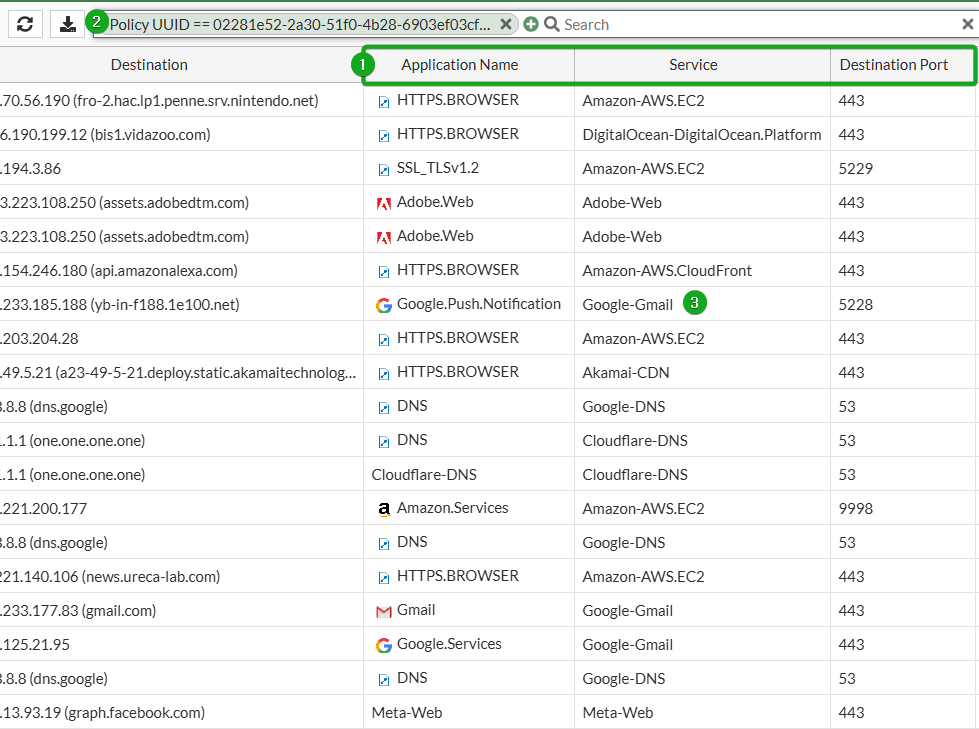The image size is (979, 729).
Task: Click application icon in the Akamai-CDN row
Action: 383,373
